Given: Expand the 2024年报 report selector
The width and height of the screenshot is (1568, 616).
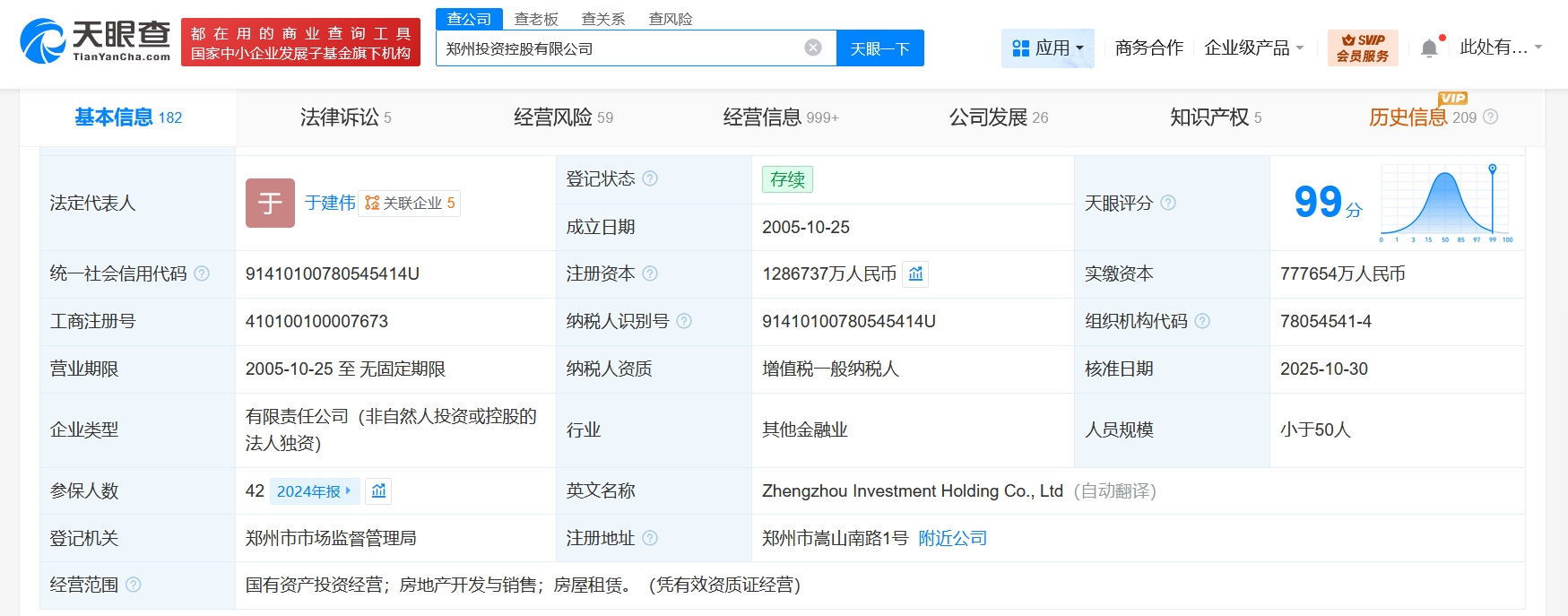Looking at the screenshot, I should click(x=314, y=490).
